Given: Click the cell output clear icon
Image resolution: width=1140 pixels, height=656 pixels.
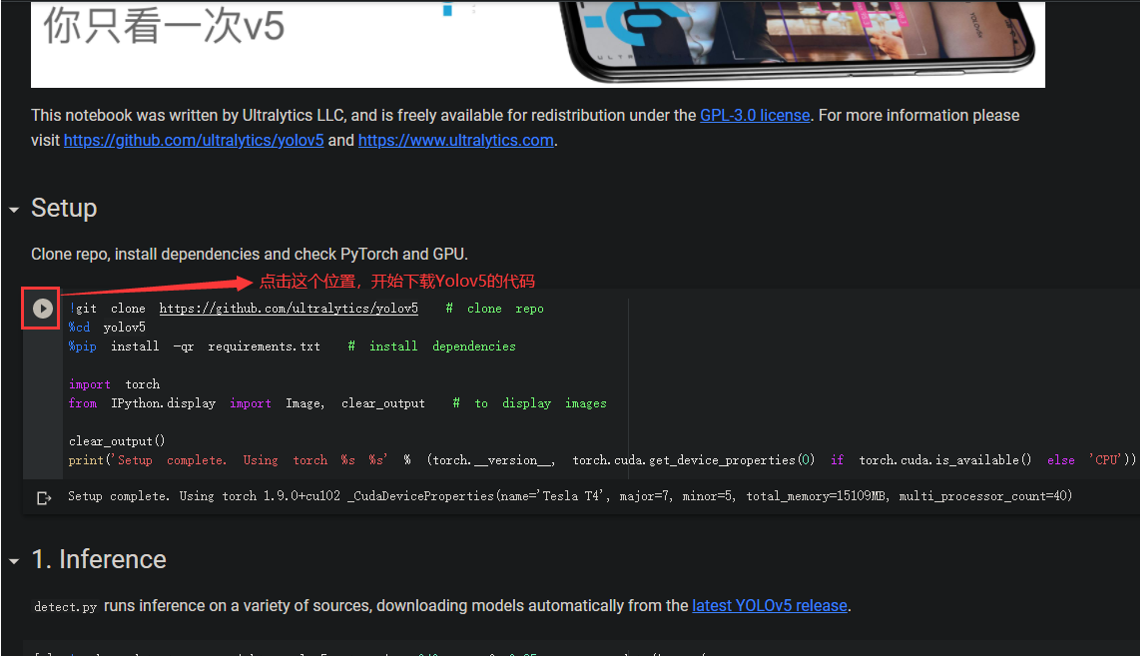Looking at the screenshot, I should click(x=44, y=498).
